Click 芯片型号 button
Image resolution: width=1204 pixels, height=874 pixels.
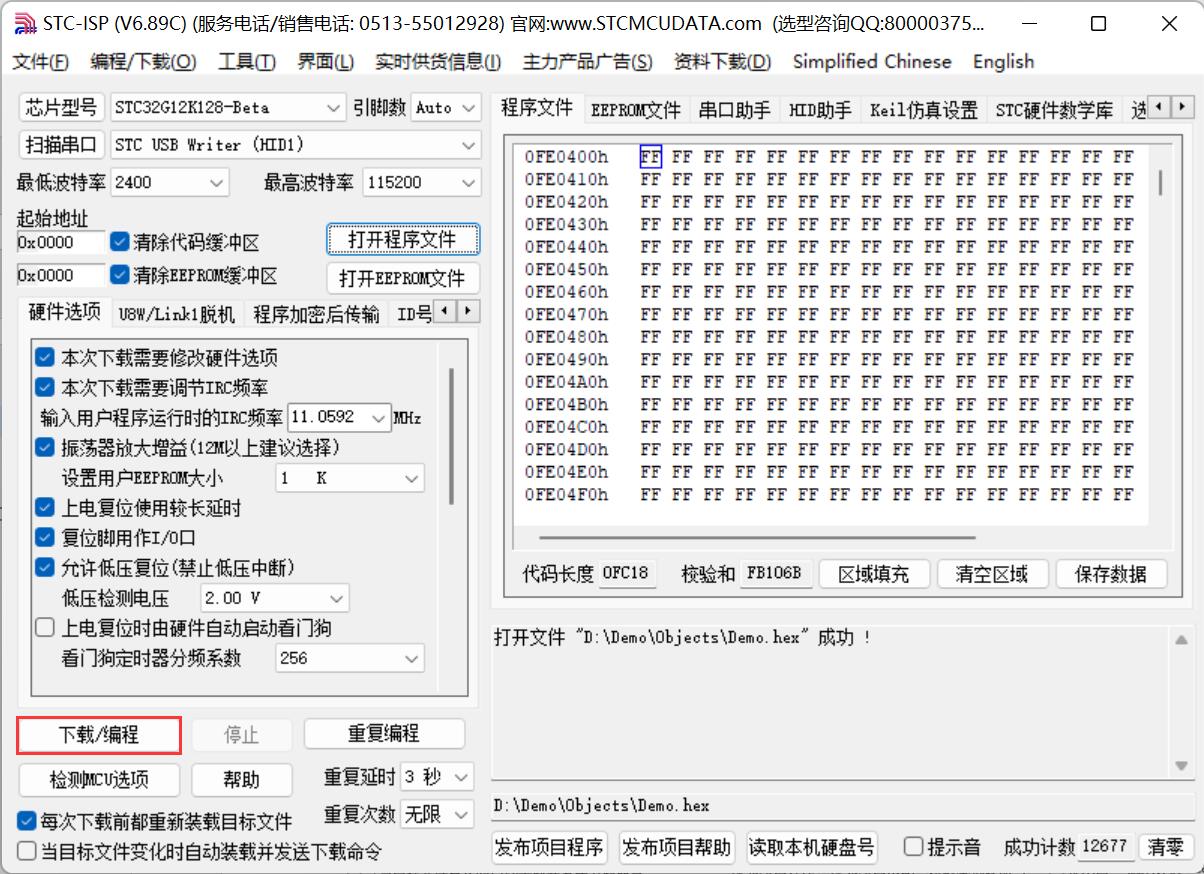coord(62,107)
